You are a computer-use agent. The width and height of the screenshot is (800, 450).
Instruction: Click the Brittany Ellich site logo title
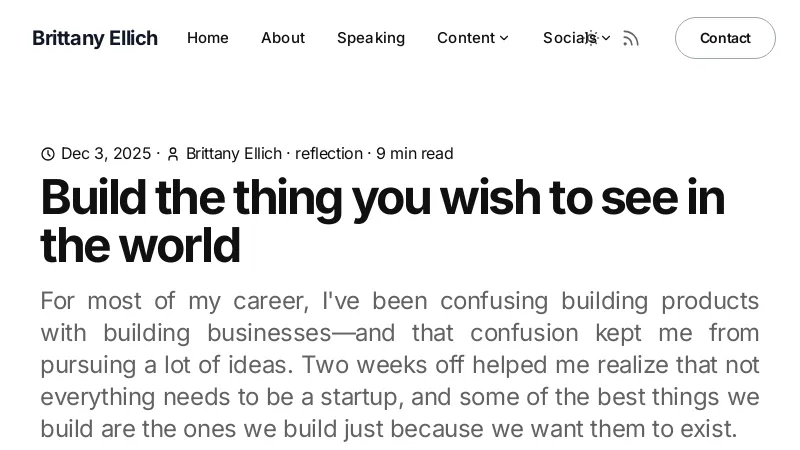pyautogui.click(x=95, y=38)
